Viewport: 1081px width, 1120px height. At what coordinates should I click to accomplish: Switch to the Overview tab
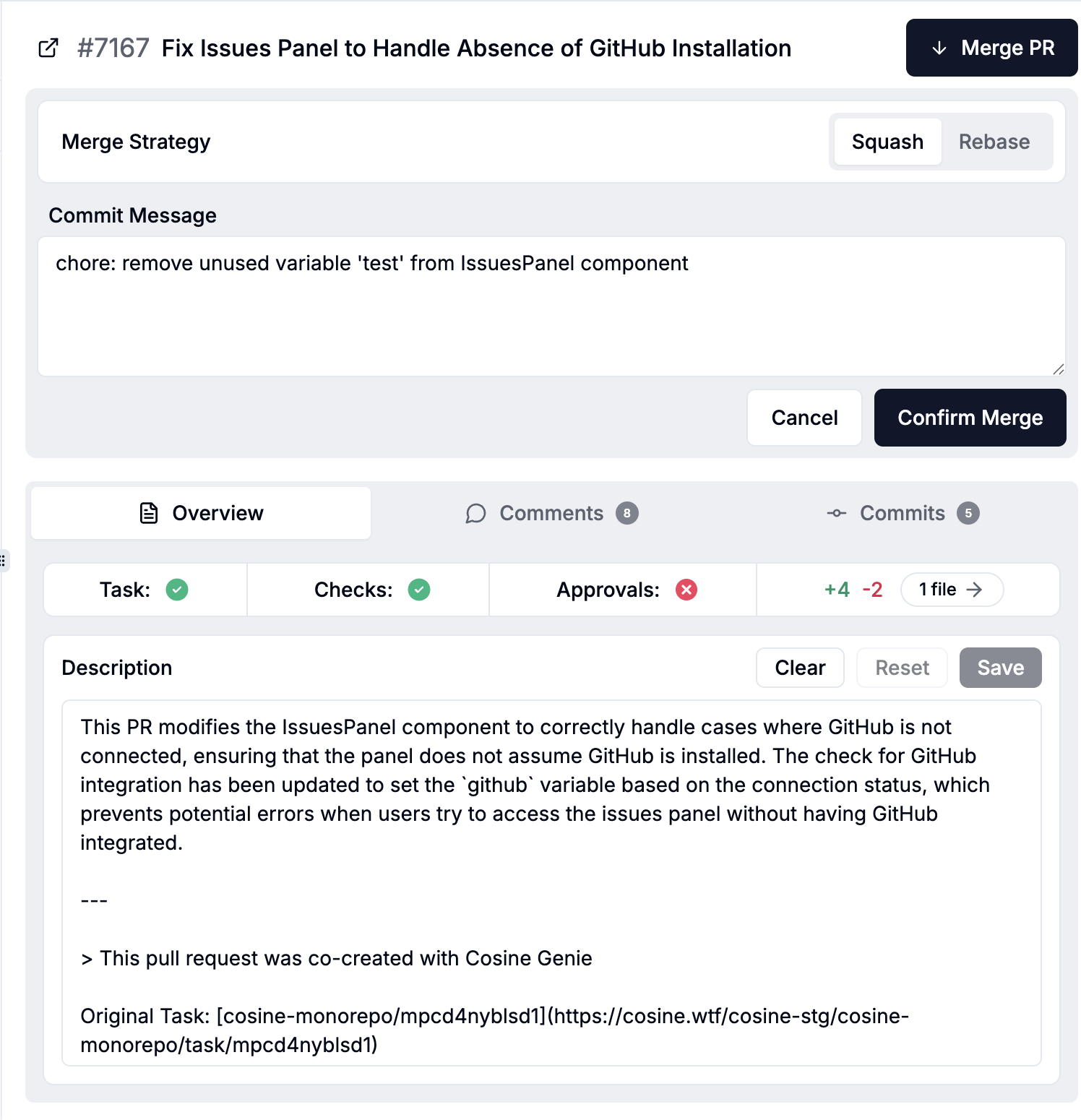(201, 513)
